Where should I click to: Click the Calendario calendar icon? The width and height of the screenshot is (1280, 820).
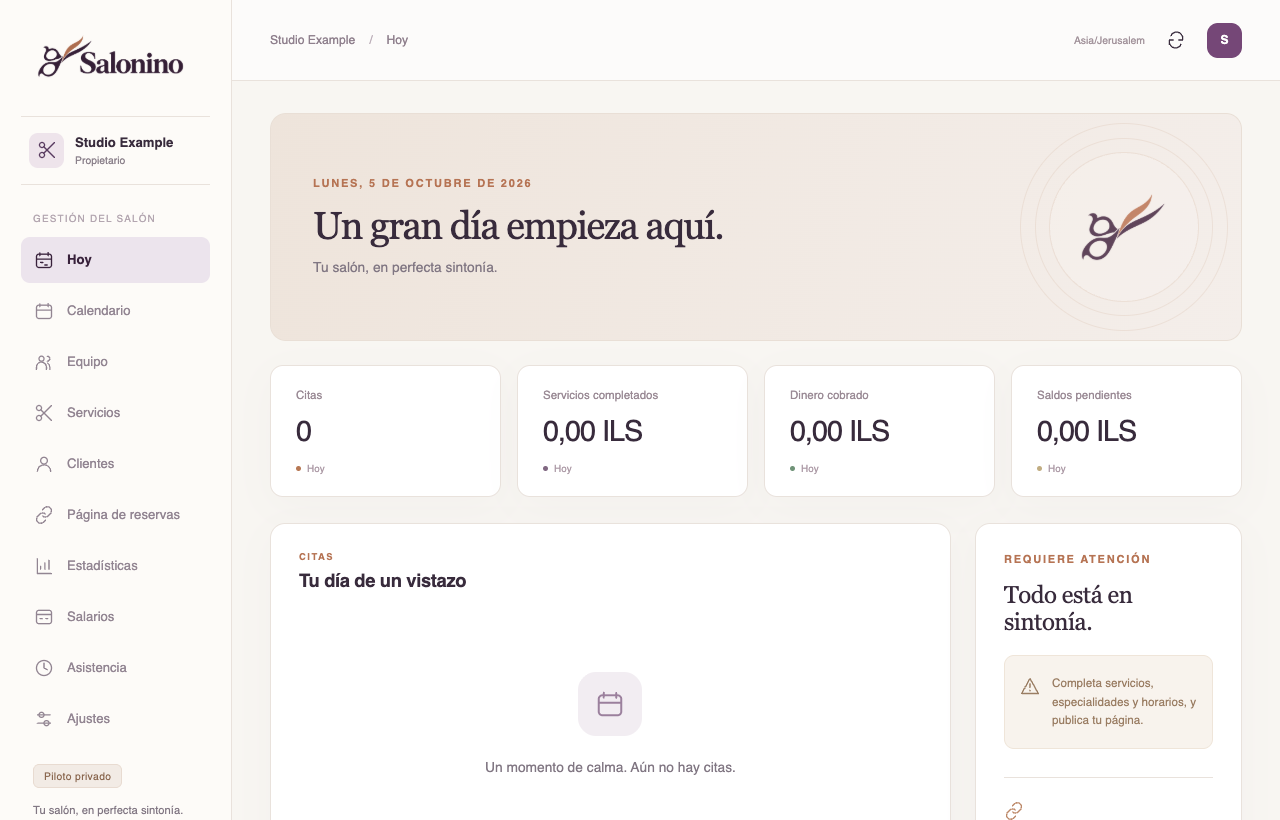click(x=44, y=311)
